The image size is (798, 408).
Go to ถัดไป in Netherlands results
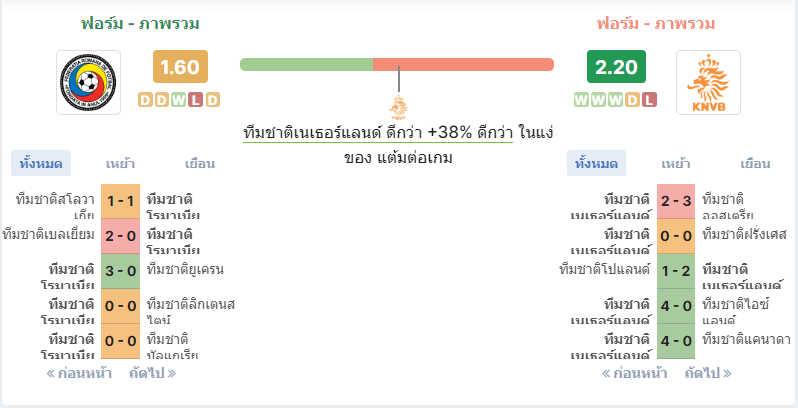(x=708, y=373)
